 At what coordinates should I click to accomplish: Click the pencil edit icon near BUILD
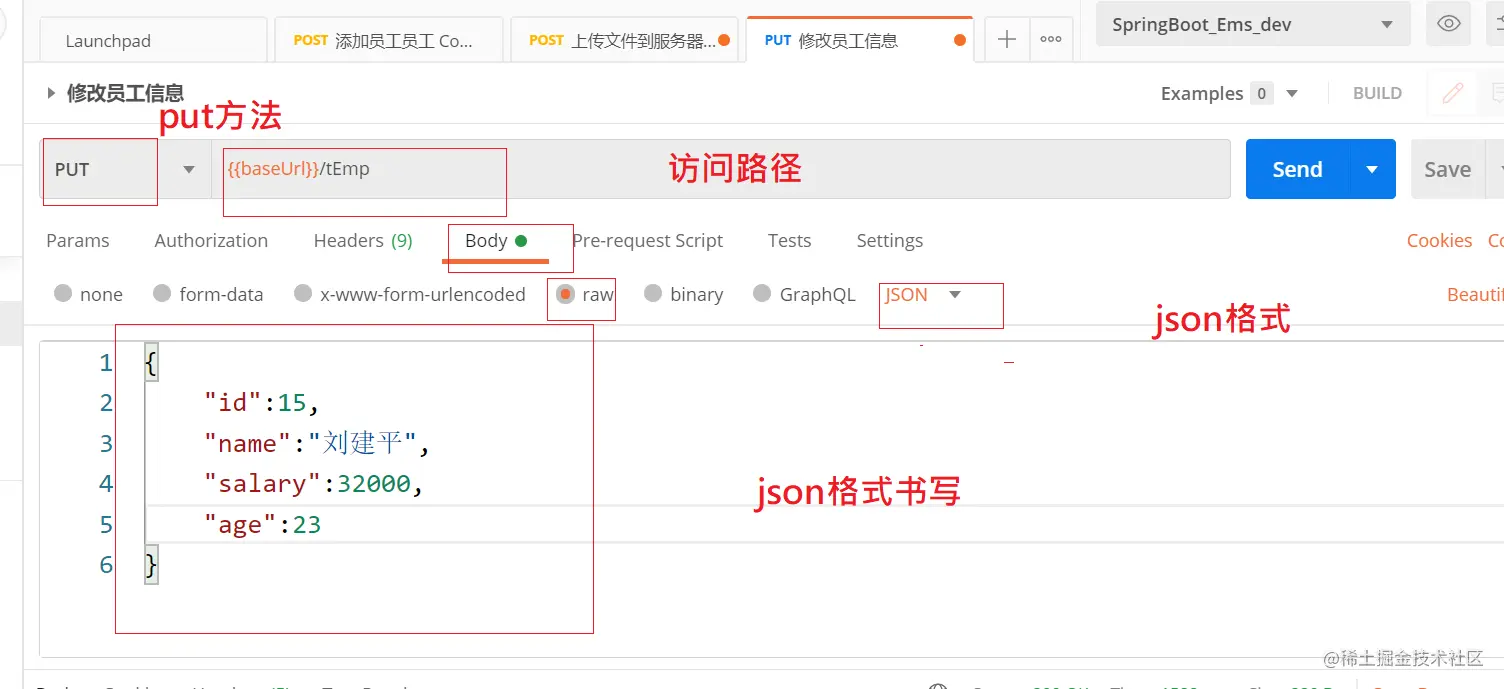pyautogui.click(x=1453, y=93)
